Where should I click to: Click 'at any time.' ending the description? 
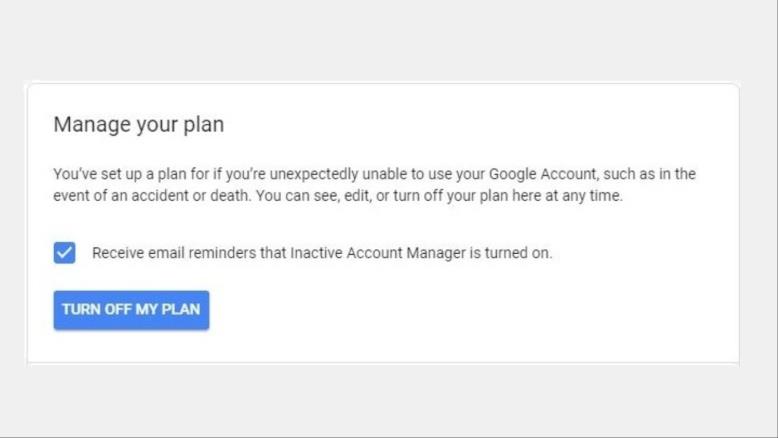pos(584,195)
